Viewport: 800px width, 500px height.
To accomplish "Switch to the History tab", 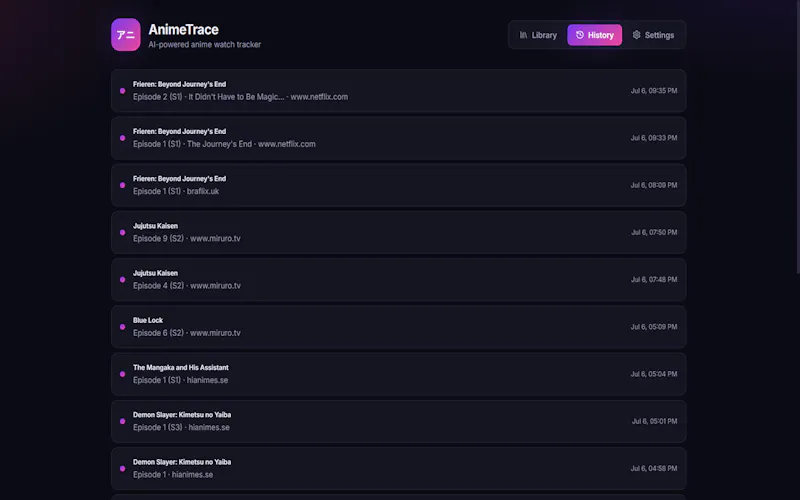I will click(x=594, y=35).
